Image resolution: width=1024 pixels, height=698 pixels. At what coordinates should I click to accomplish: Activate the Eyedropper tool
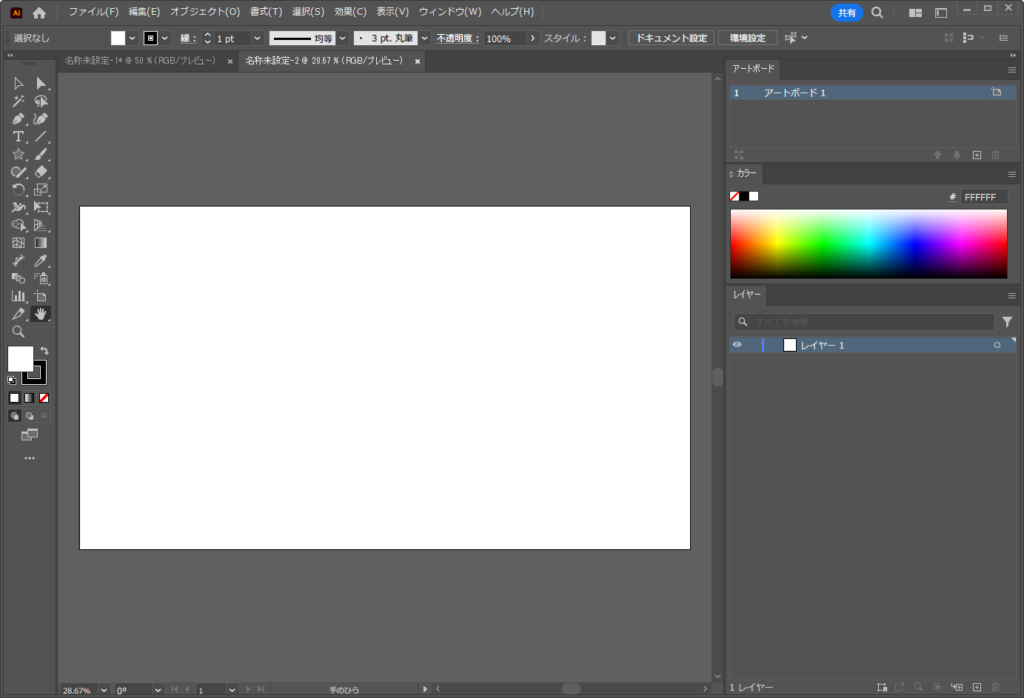tap(41, 260)
